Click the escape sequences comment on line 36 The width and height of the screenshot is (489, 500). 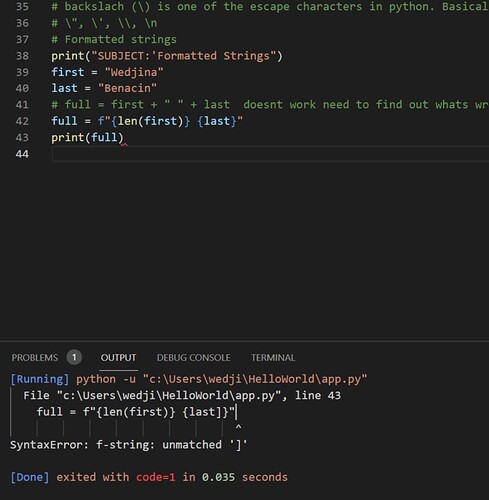tap(104, 23)
